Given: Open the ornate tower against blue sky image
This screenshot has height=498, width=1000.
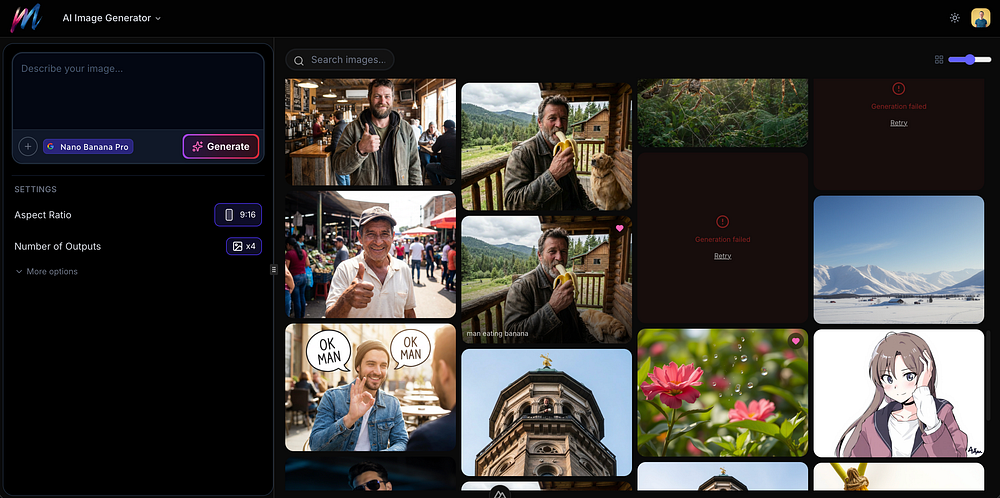Looking at the screenshot, I should tap(547, 413).
